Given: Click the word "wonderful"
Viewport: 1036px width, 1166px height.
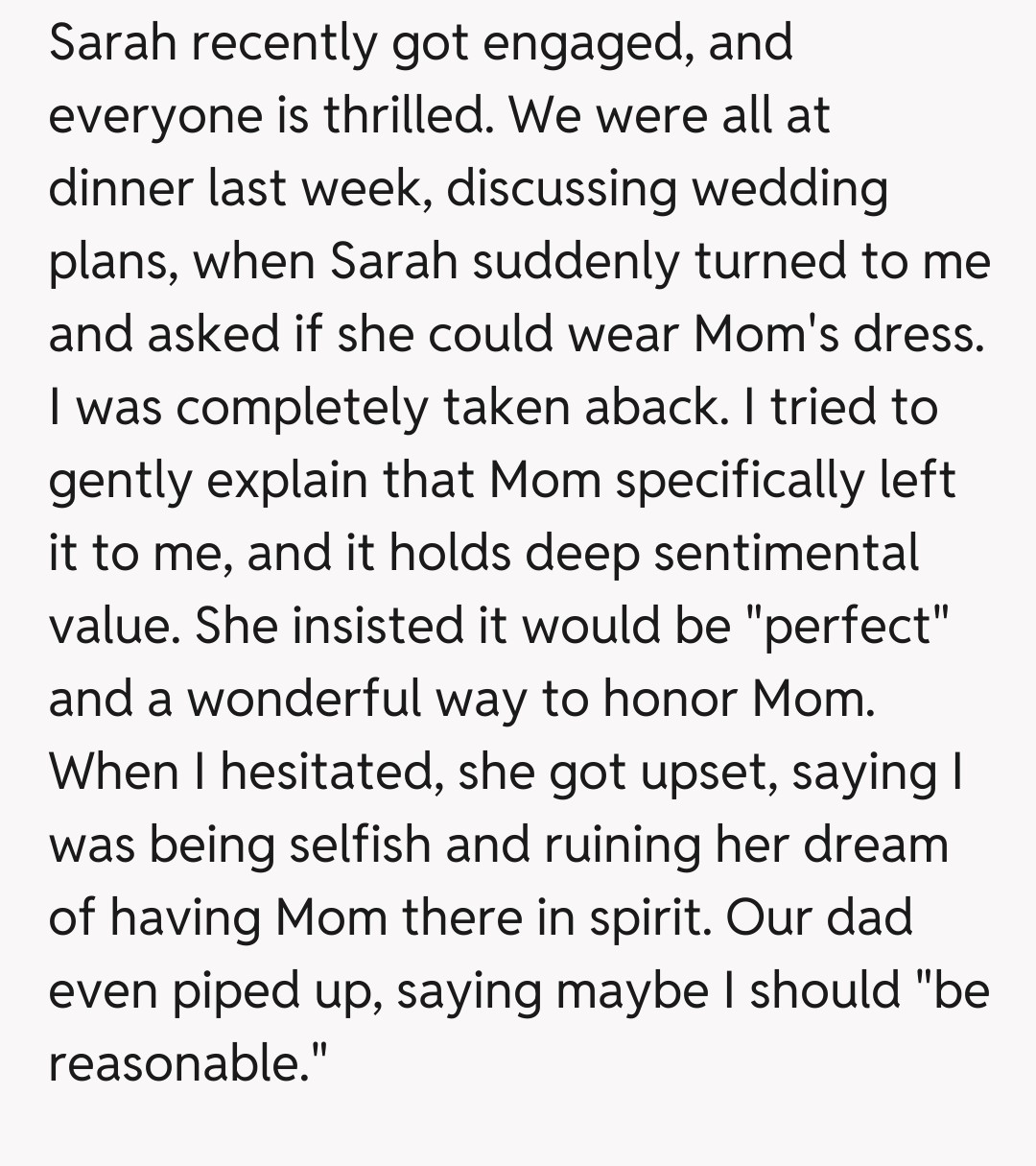Looking at the screenshot, I should pyautogui.click(x=304, y=700).
